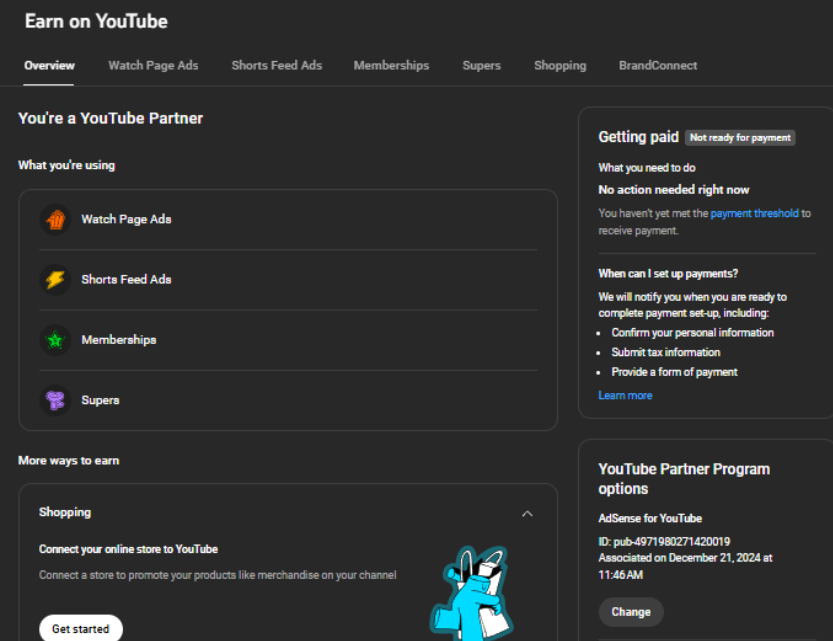The width and height of the screenshot is (833, 641).
Task: Open the Shopping tab
Action: point(560,65)
